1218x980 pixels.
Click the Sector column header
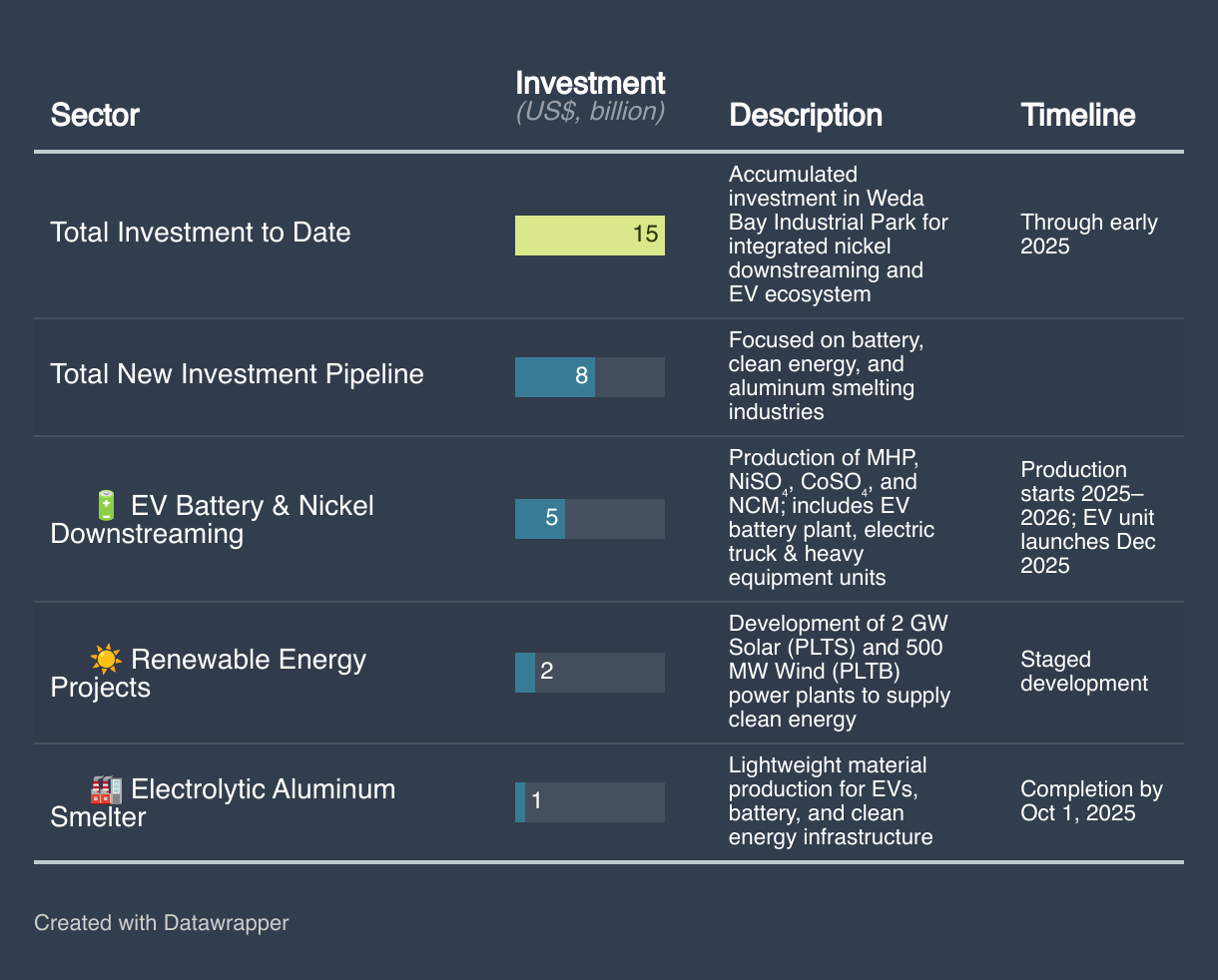coord(95,115)
